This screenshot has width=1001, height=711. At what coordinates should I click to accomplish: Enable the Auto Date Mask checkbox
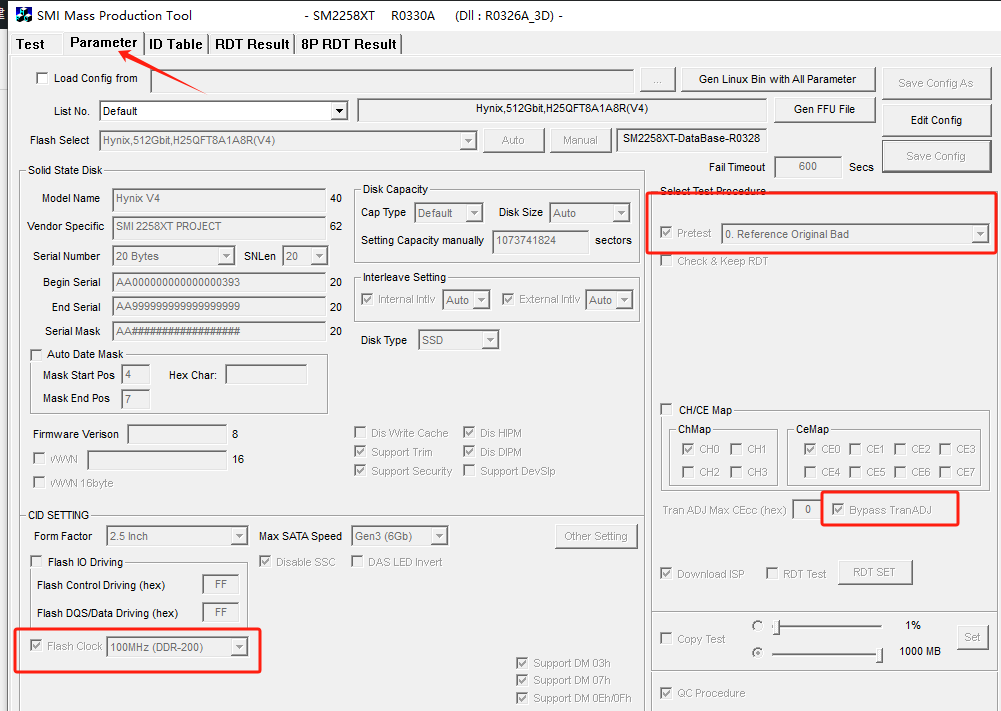[x=36, y=354]
